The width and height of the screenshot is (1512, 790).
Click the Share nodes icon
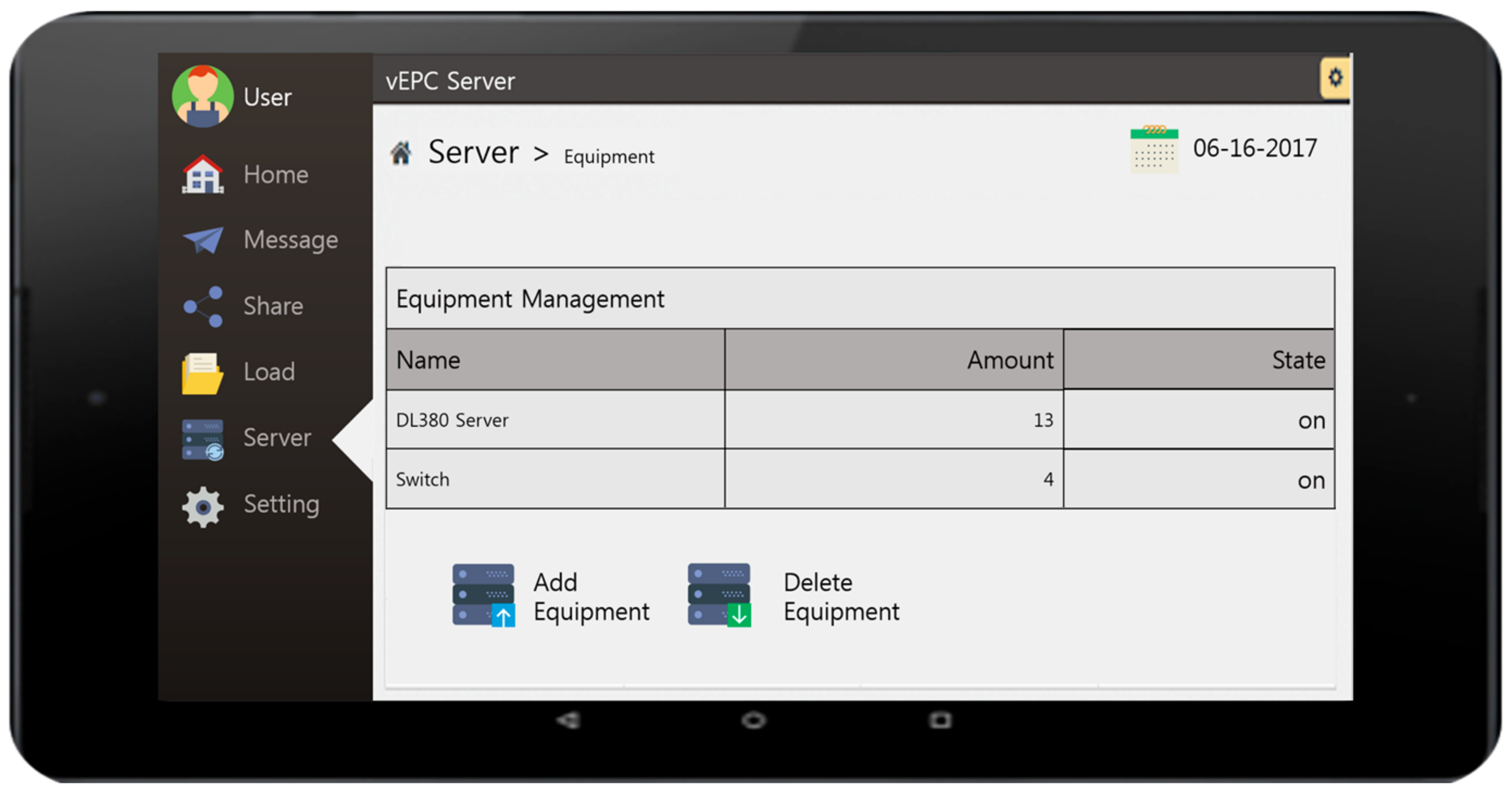[x=202, y=306]
